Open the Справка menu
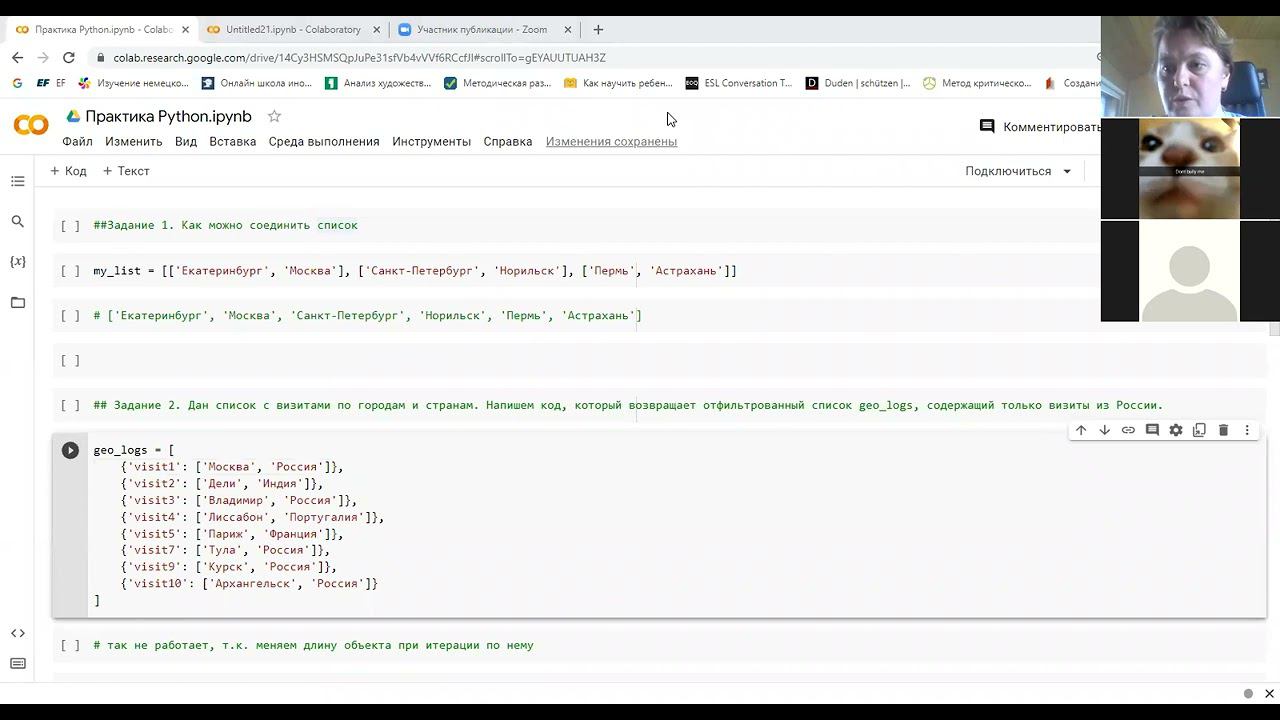 pyautogui.click(x=508, y=141)
